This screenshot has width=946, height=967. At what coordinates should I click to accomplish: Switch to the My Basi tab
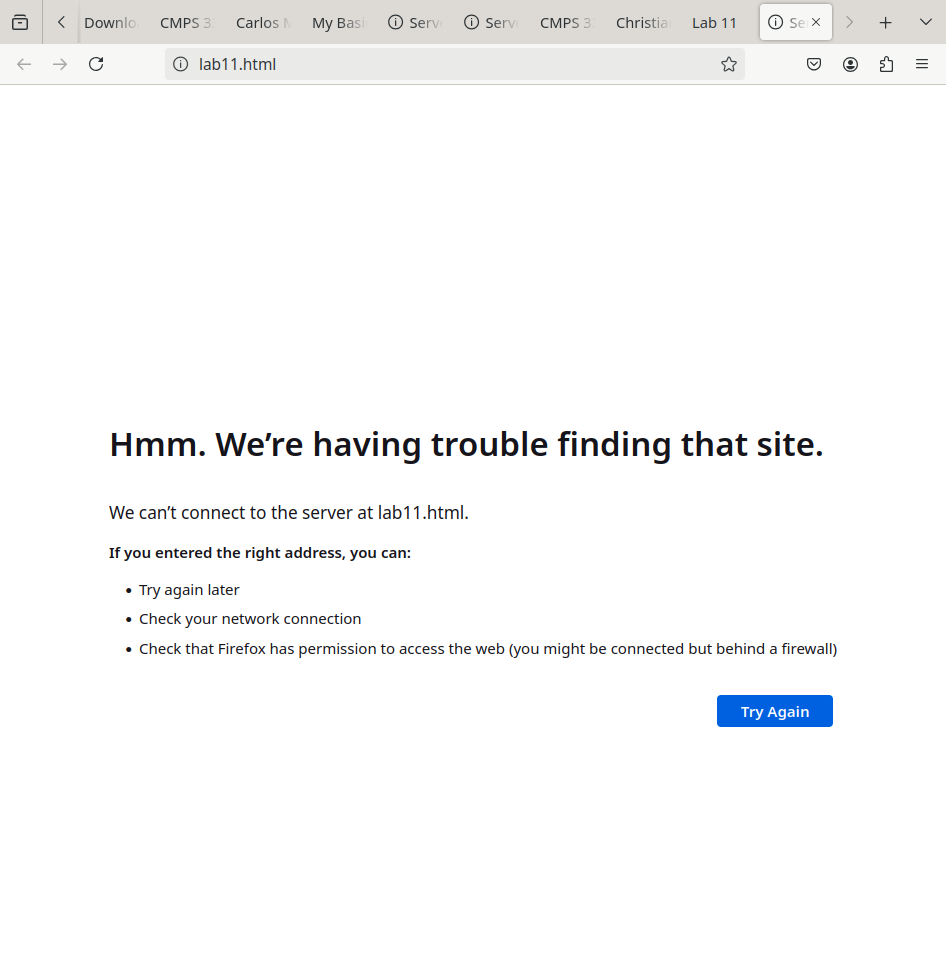point(340,23)
